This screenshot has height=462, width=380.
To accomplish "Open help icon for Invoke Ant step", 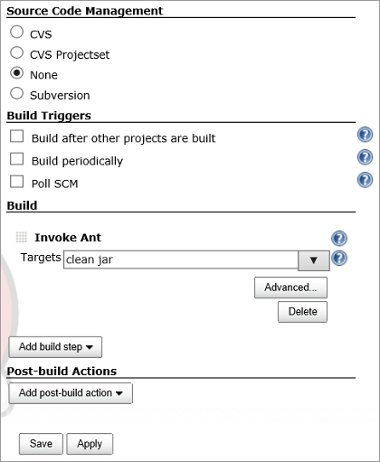I will [x=339, y=238].
